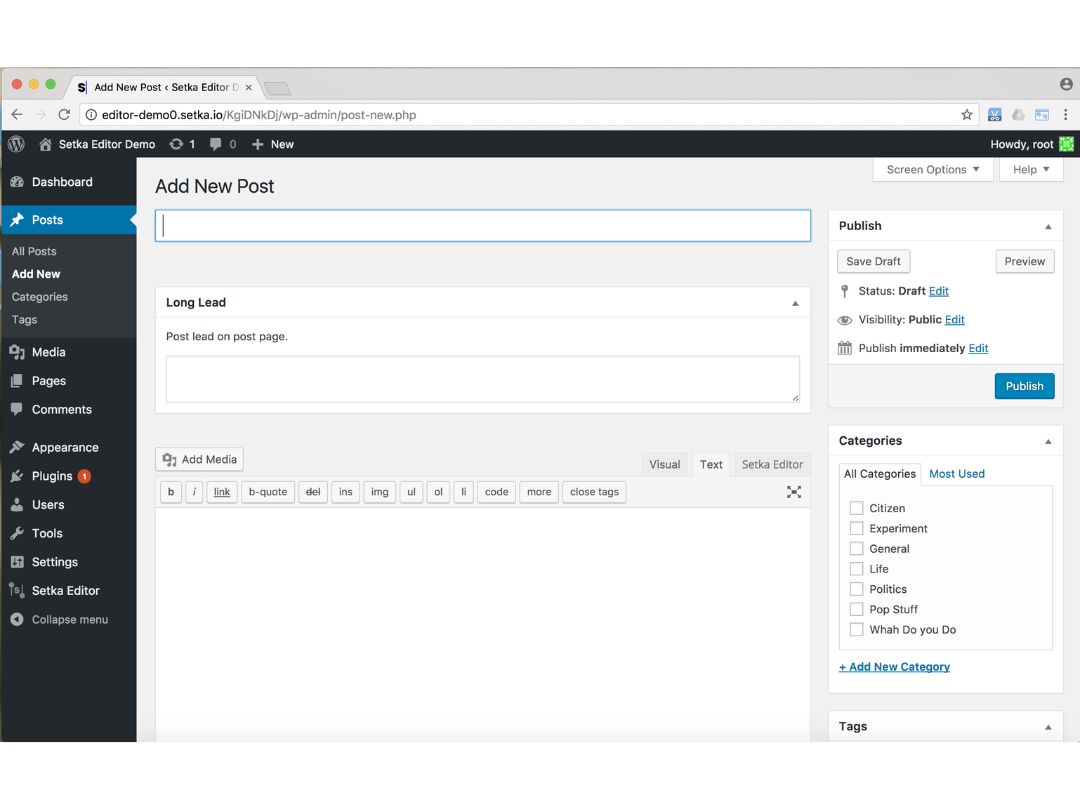
Task: Click the Add New Category link
Action: click(x=894, y=667)
